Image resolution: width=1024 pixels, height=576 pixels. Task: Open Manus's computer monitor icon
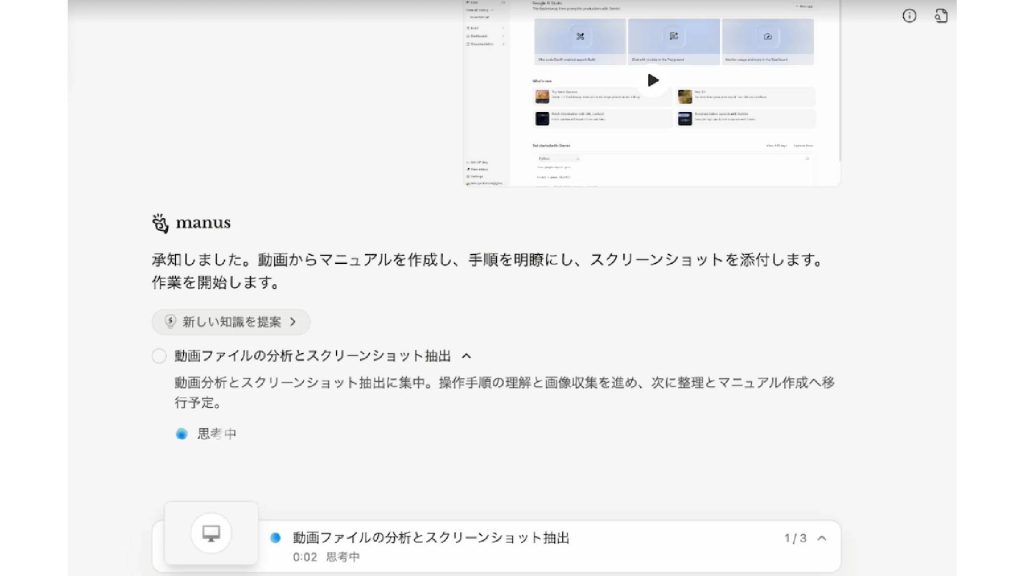click(x=211, y=533)
